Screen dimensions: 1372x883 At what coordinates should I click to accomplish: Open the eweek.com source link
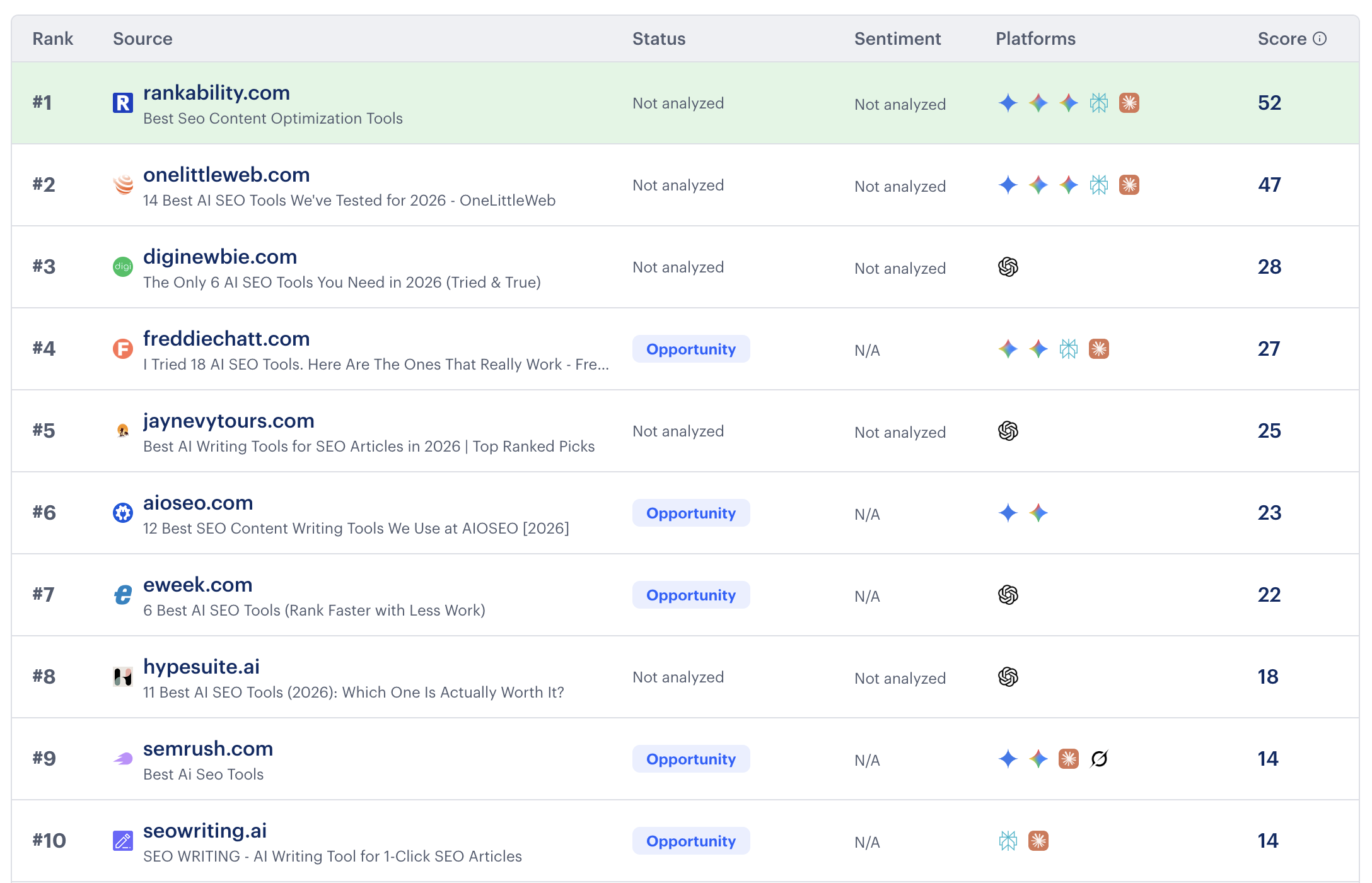(x=198, y=585)
